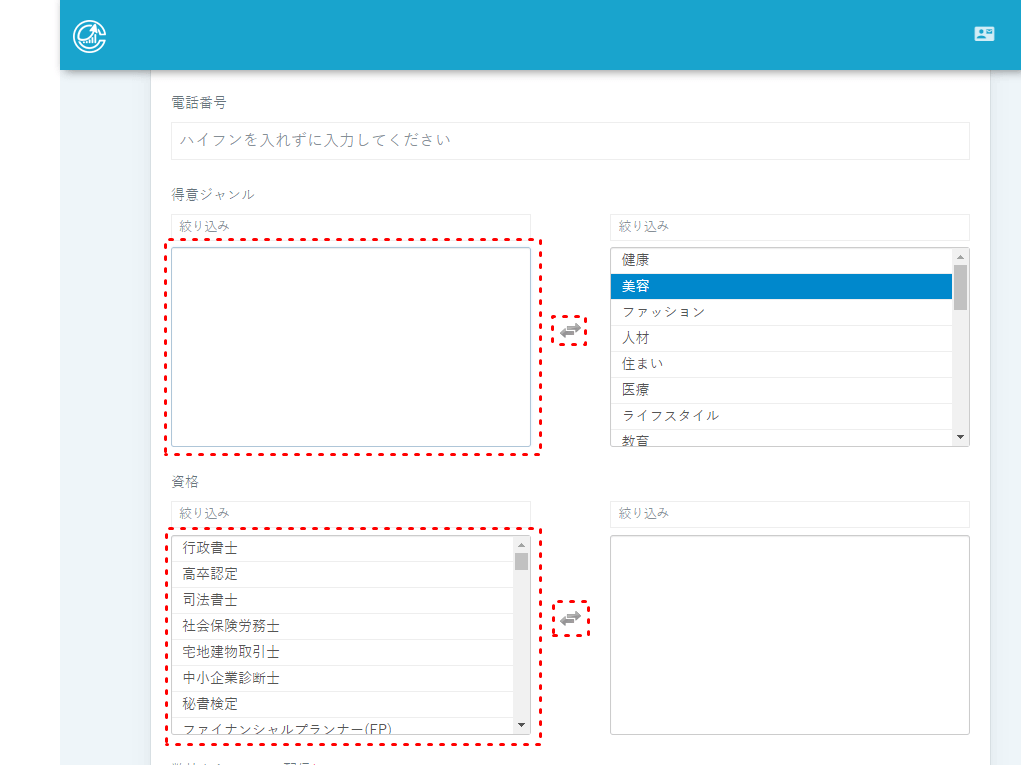This screenshot has width=1021, height=765.
Task: Pick 医療 from the genre list
Action: [780, 390]
